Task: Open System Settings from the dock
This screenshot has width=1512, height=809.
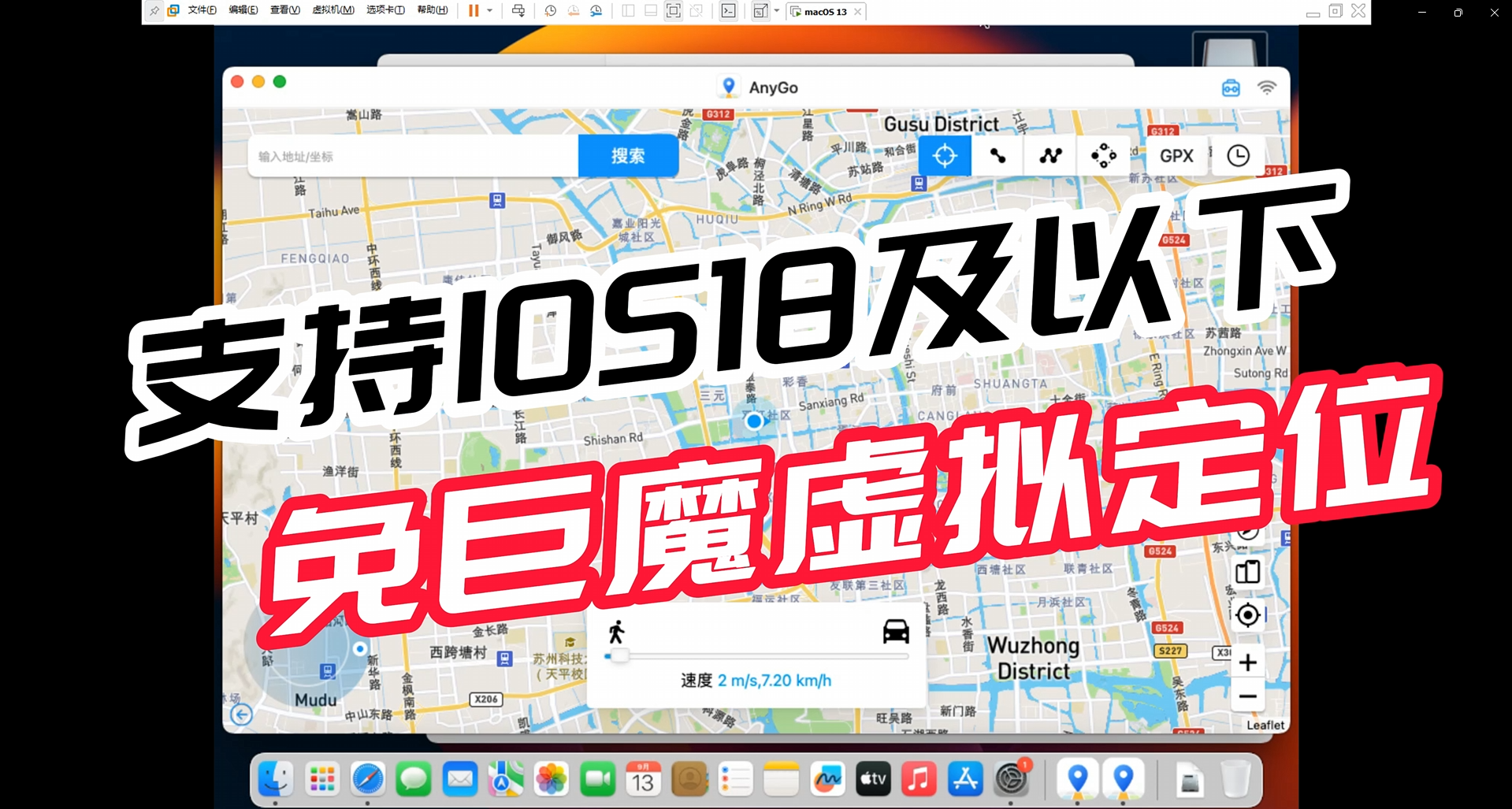Action: [1011, 779]
